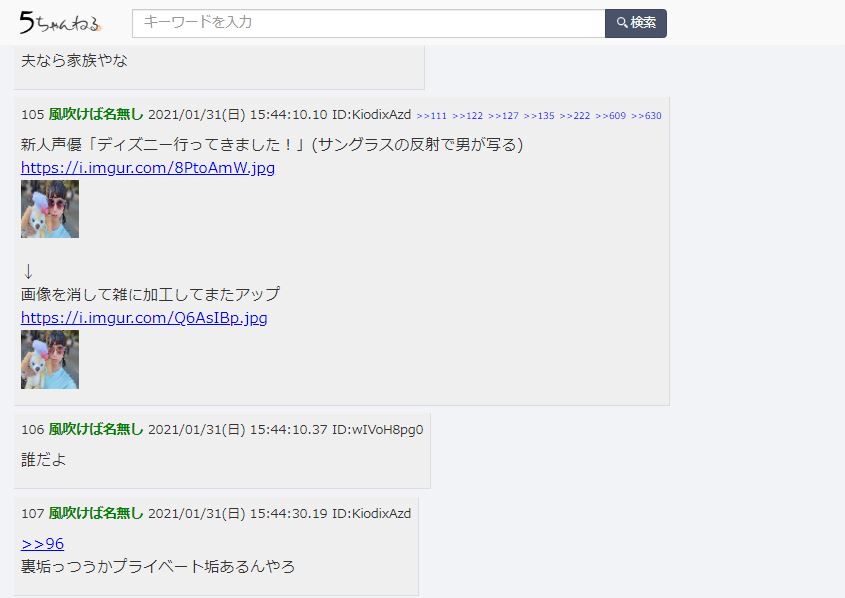Screen dimensions: 845x598
Task: Click the 画像を消して雑に加工 message line
Action: (x=150, y=294)
